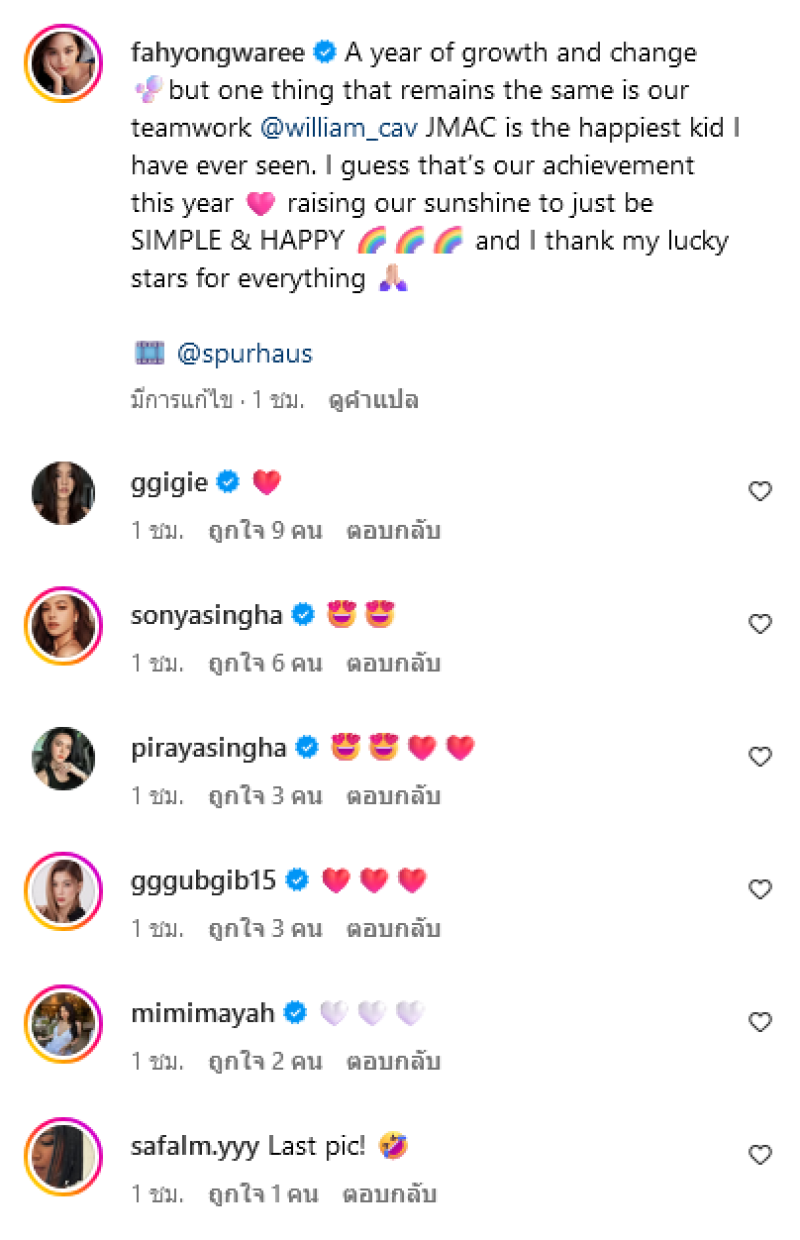Reply to ggigie with ตอบกลับ

click(x=393, y=531)
